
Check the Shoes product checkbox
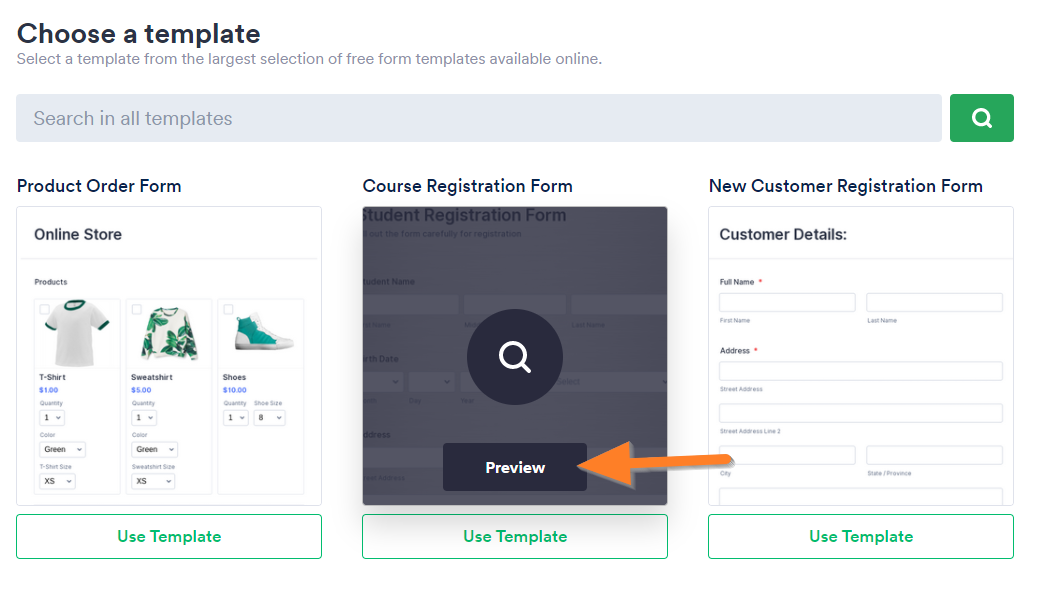tap(228, 309)
